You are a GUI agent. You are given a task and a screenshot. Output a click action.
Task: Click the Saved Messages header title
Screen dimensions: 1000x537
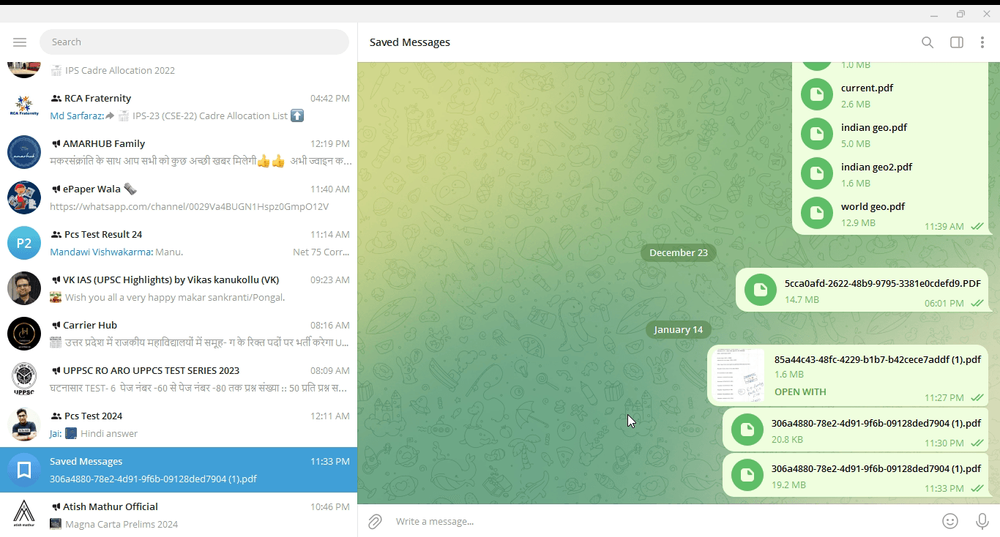410,42
